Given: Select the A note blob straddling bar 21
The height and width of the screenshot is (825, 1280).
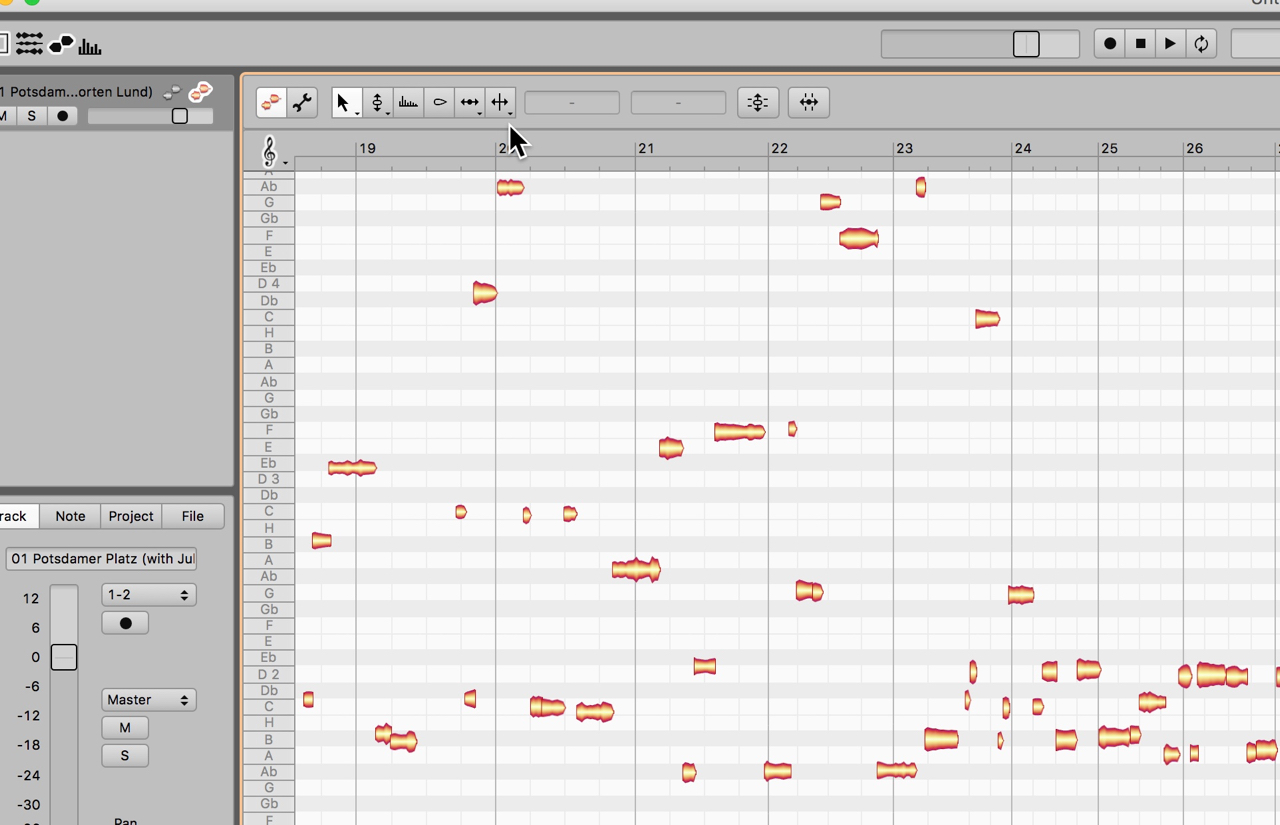Looking at the screenshot, I should 636,570.
